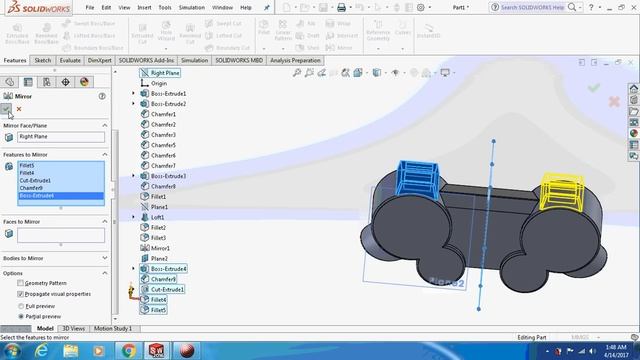Switch to the Sketch tab
The height and width of the screenshot is (360, 640).
[x=43, y=60]
